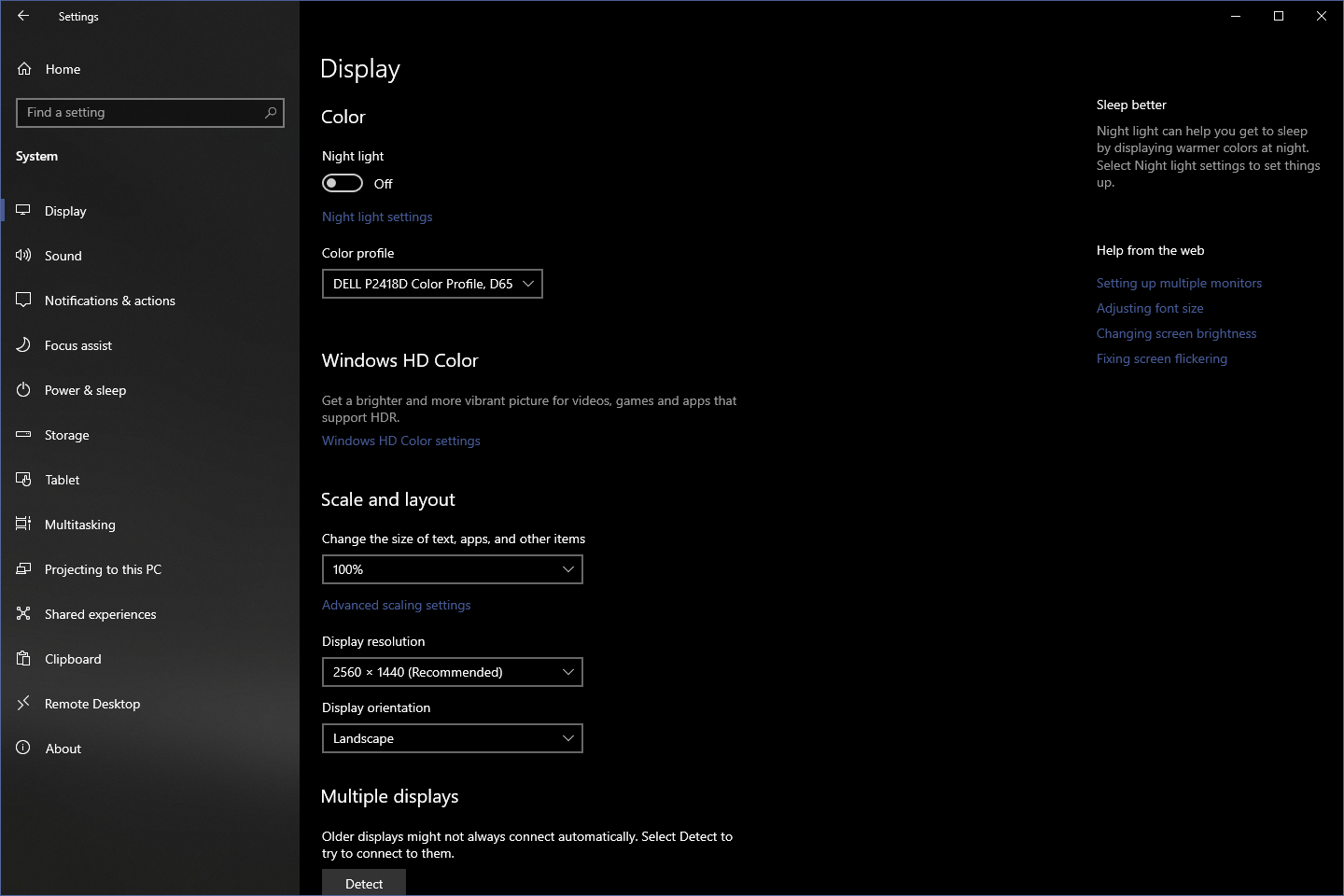Click the Clipboard icon
This screenshot has width=1344, height=896.
click(x=23, y=658)
